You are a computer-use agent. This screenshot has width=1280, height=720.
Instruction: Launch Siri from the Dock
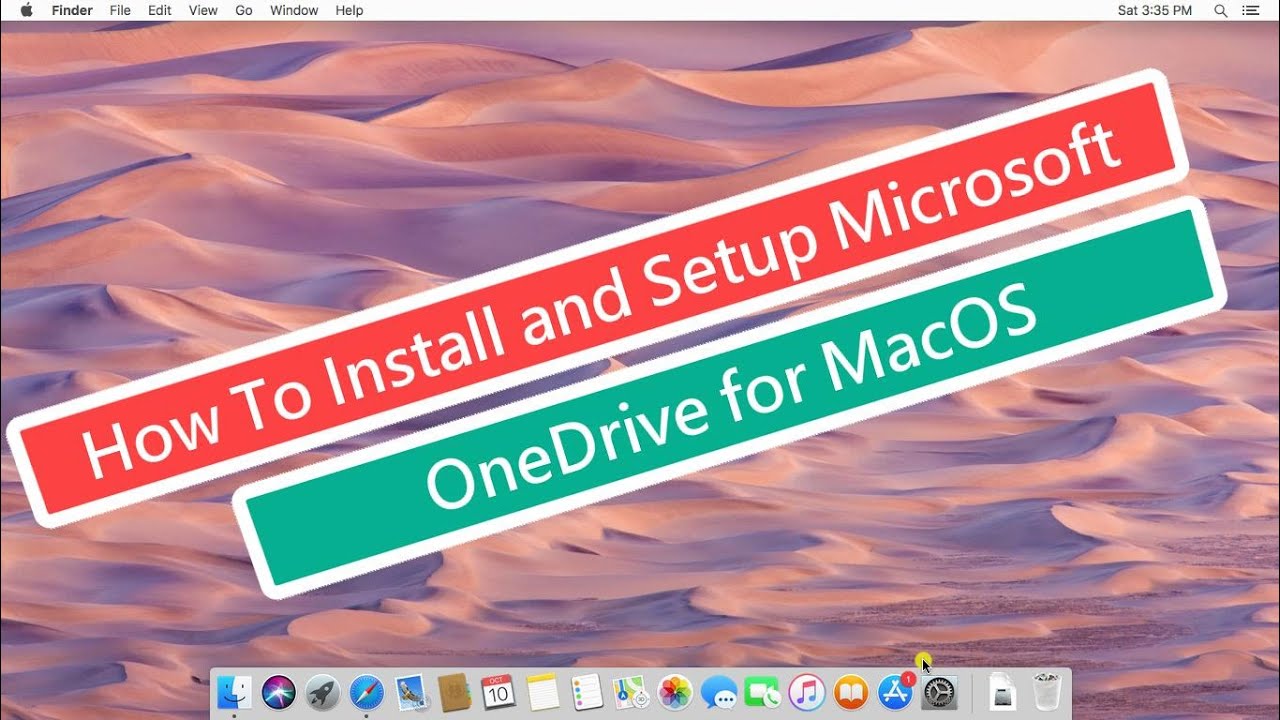coord(279,692)
